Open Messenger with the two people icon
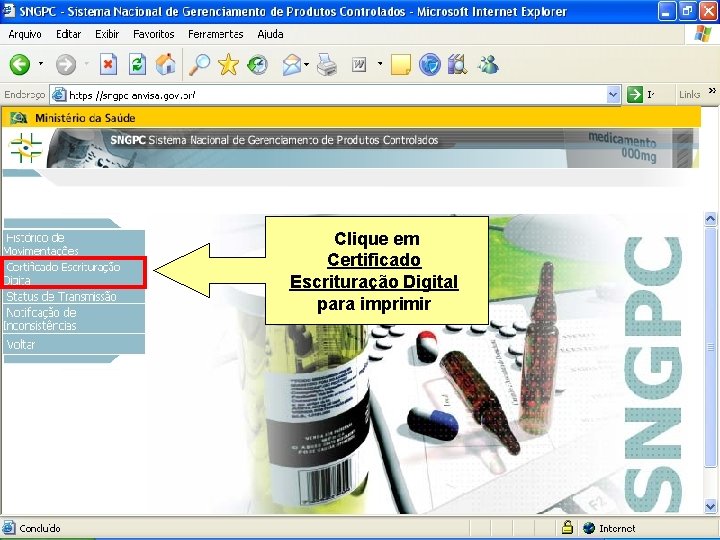Image resolution: width=720 pixels, height=540 pixels. (x=488, y=65)
